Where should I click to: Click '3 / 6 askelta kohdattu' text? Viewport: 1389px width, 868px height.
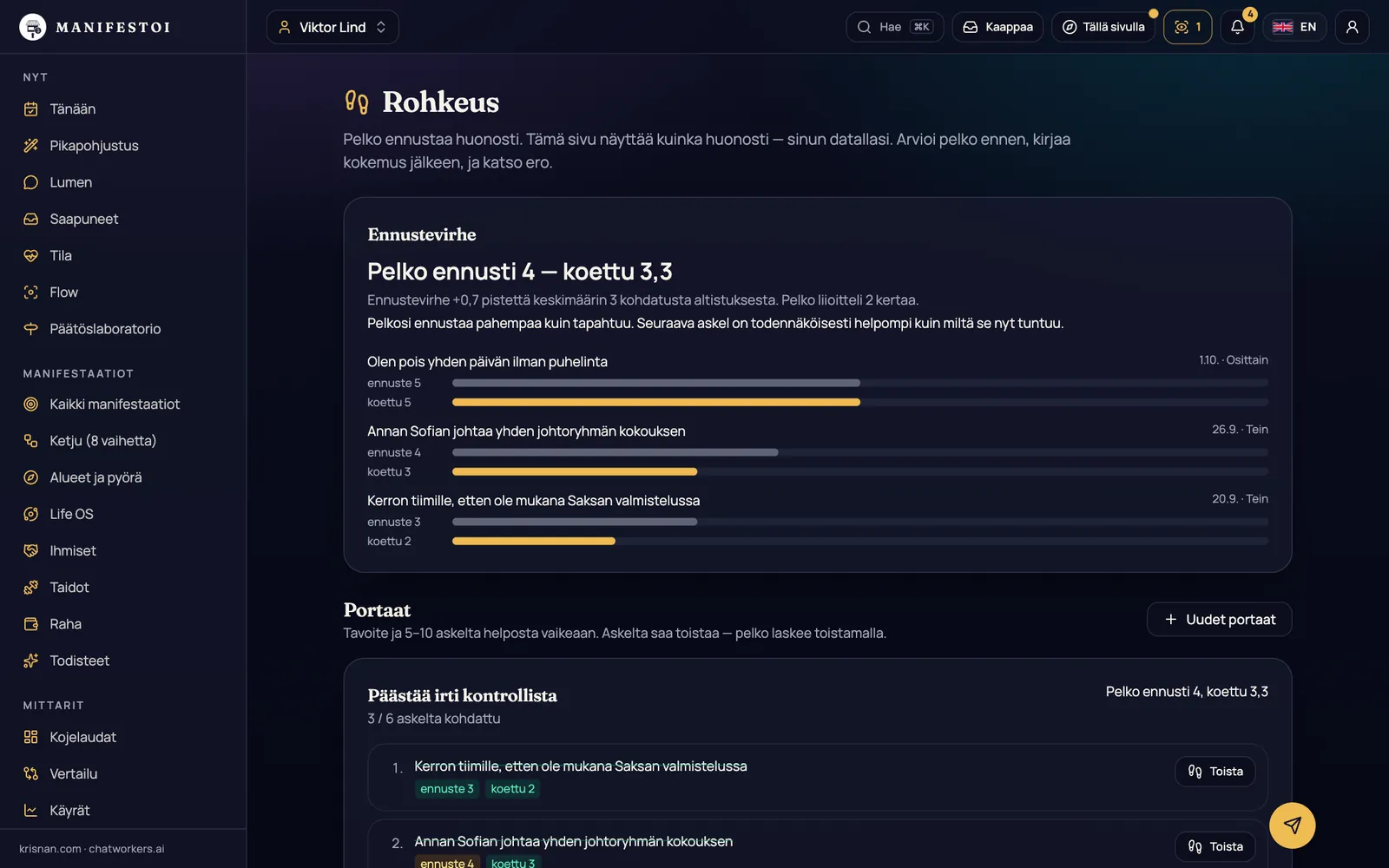click(x=433, y=719)
